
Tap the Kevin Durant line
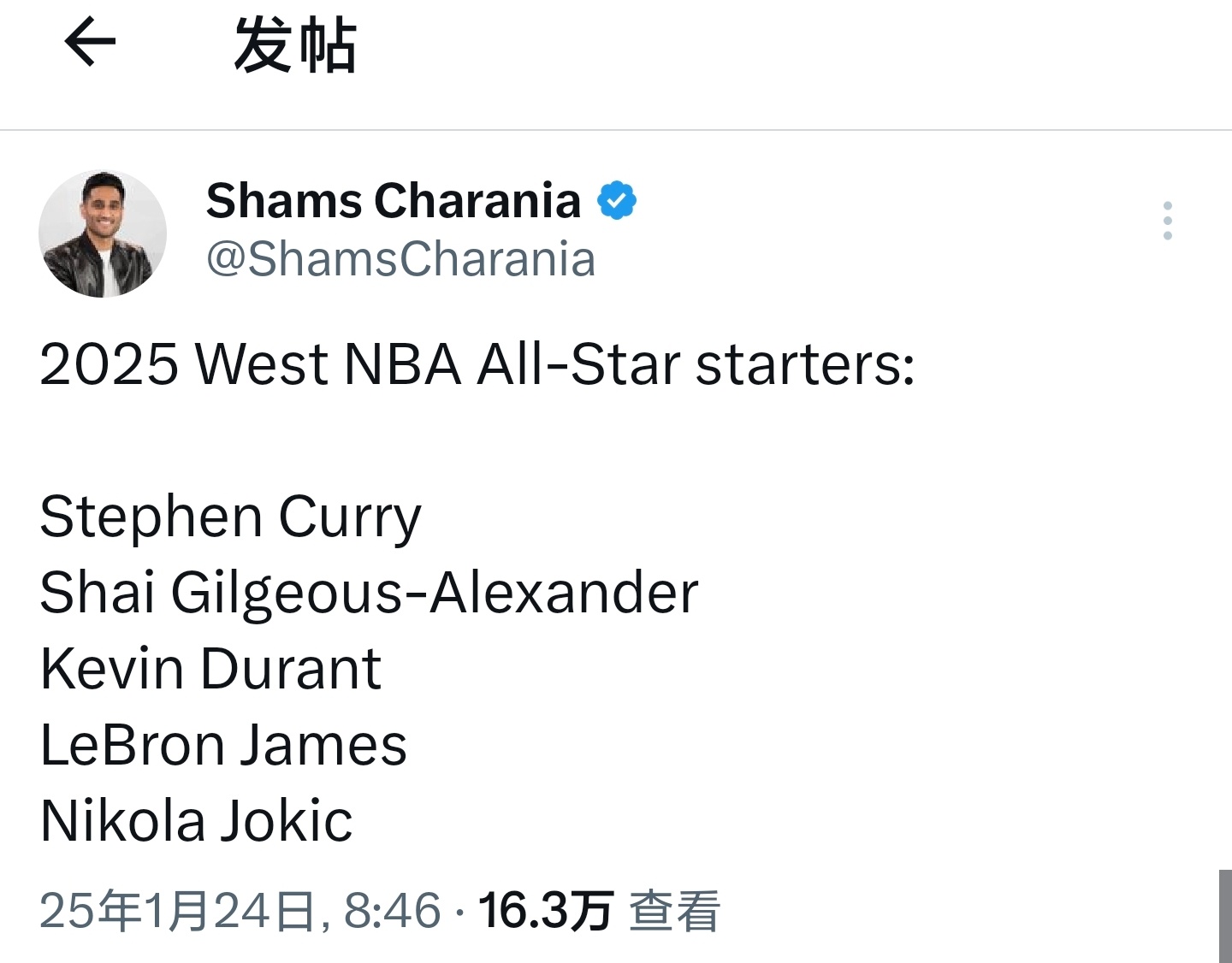210,669
